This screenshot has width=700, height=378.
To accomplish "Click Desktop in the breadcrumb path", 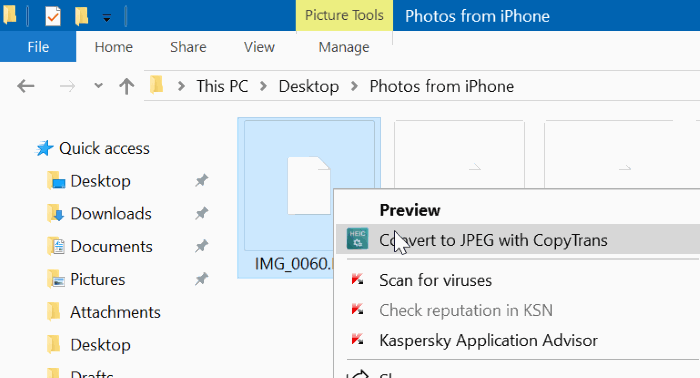I will [x=308, y=86].
